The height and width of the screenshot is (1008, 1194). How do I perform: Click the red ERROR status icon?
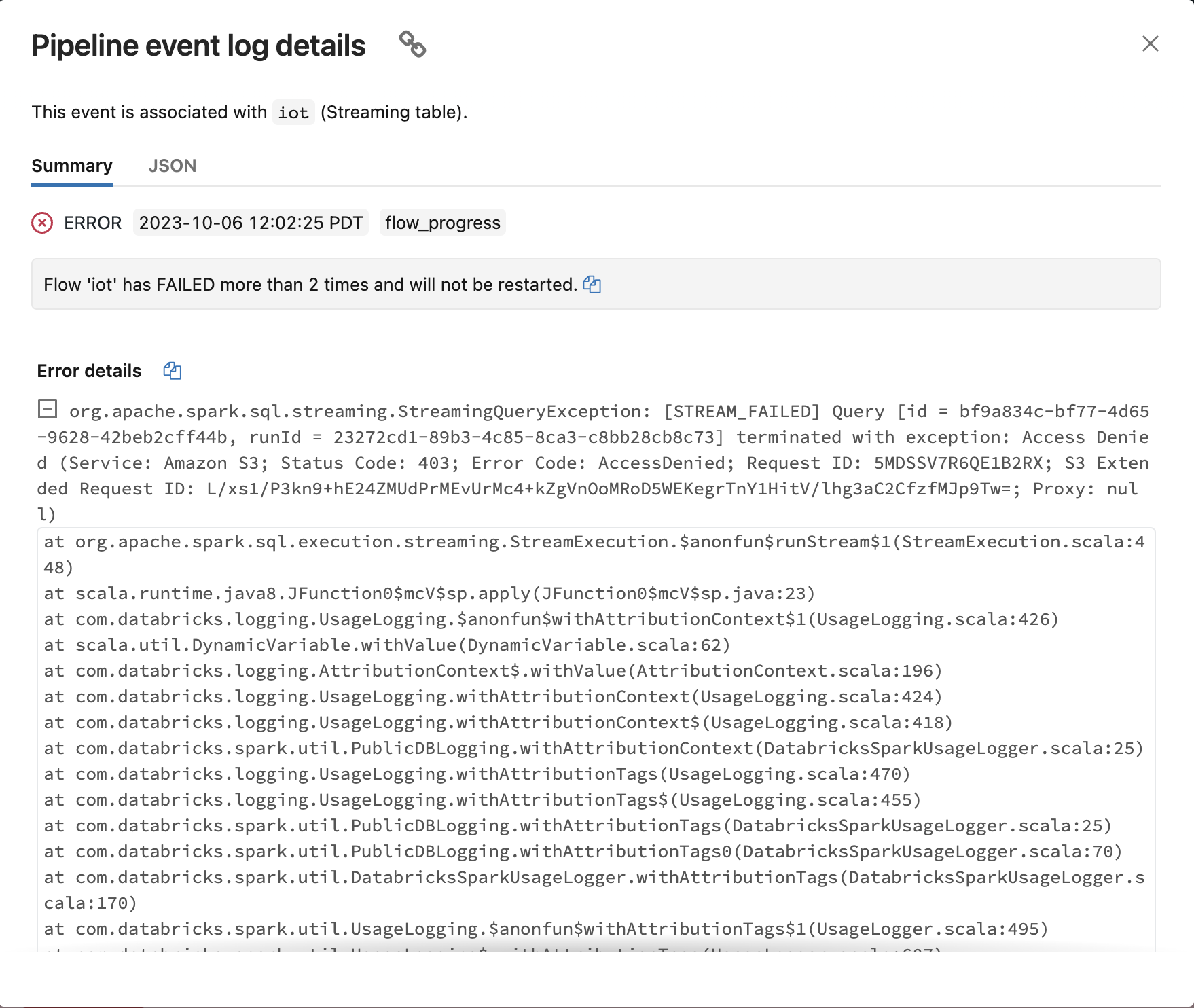41,223
